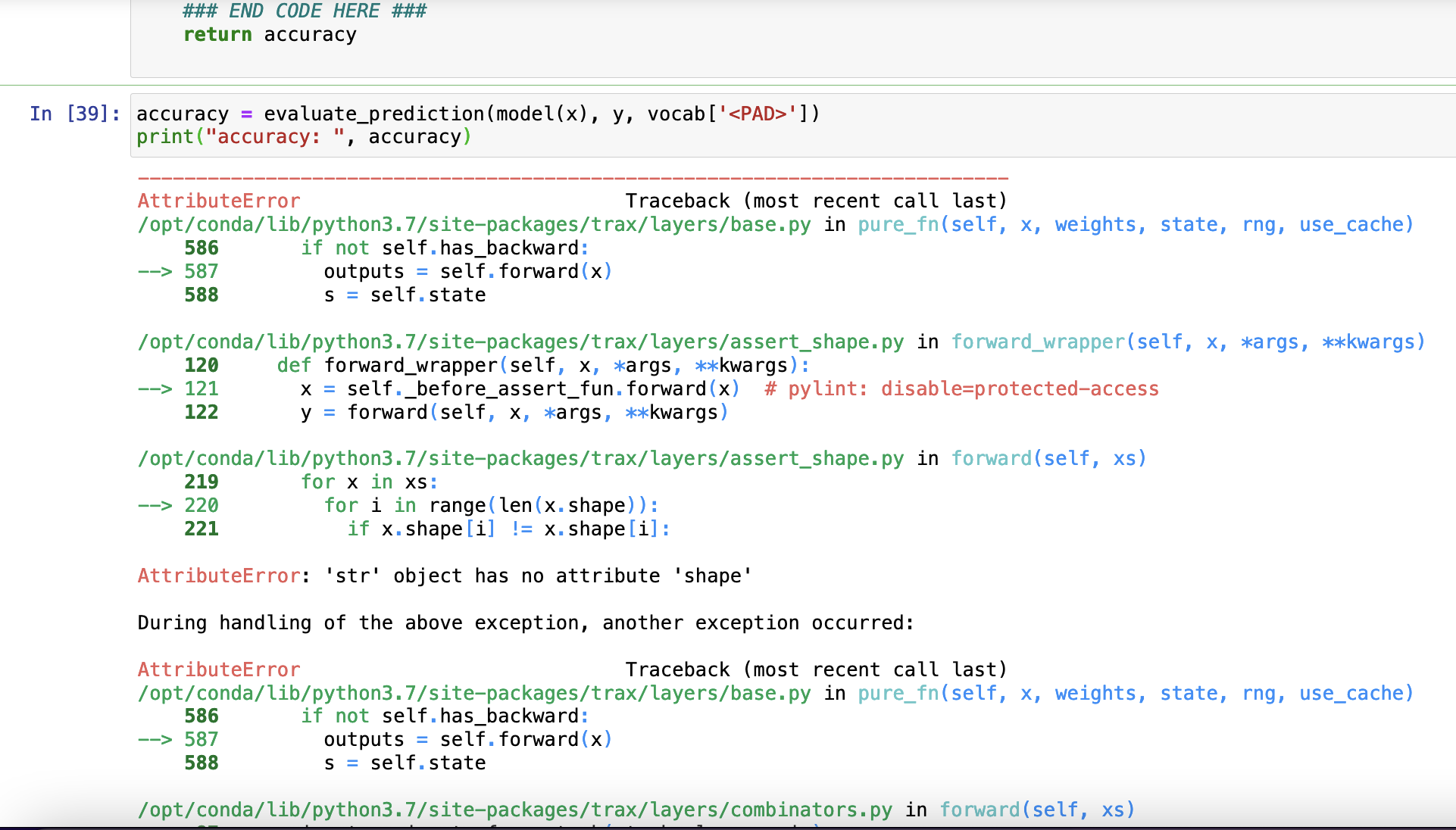This screenshot has height=830, width=1456.
Task: Click the arrow marker at line 121
Action: (x=155, y=389)
